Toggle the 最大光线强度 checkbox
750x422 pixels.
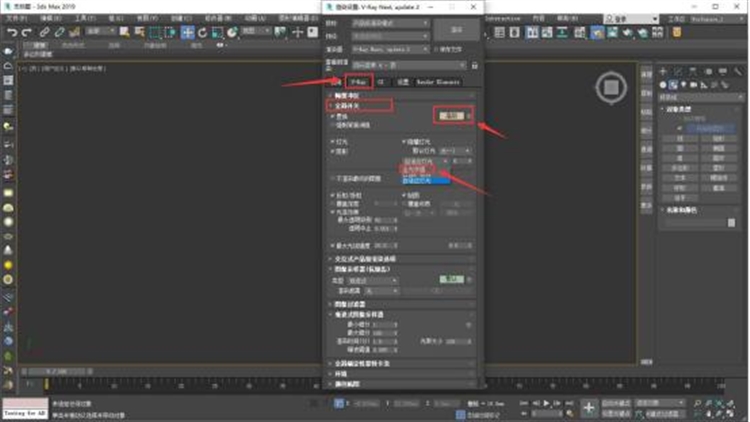click(x=332, y=245)
